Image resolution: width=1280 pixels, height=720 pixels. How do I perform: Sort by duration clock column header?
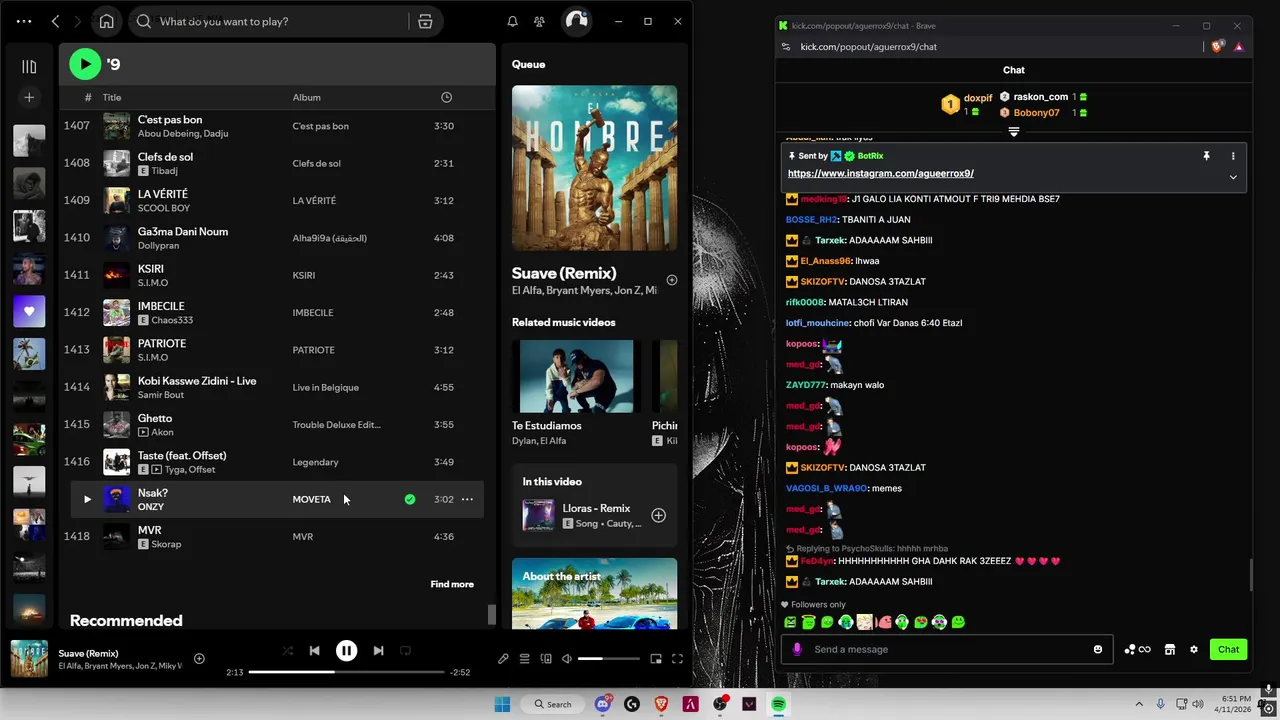tap(446, 97)
